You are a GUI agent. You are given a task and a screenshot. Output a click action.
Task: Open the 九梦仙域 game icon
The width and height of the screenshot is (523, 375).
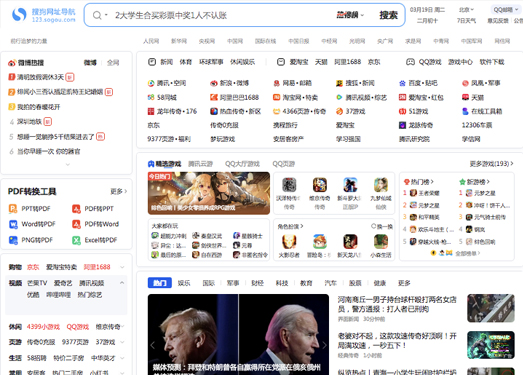click(x=381, y=185)
